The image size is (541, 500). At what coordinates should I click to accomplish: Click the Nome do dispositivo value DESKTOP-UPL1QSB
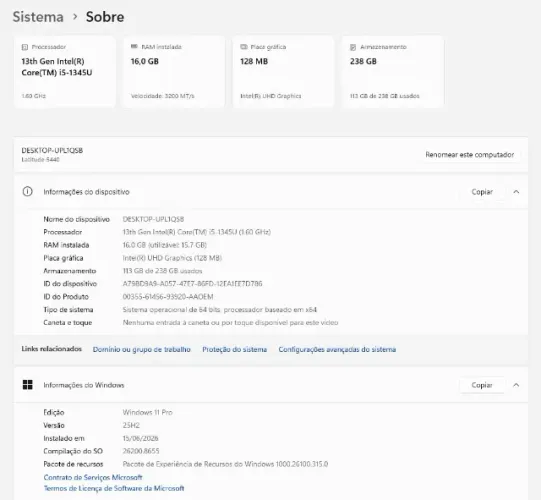[x=153, y=219]
